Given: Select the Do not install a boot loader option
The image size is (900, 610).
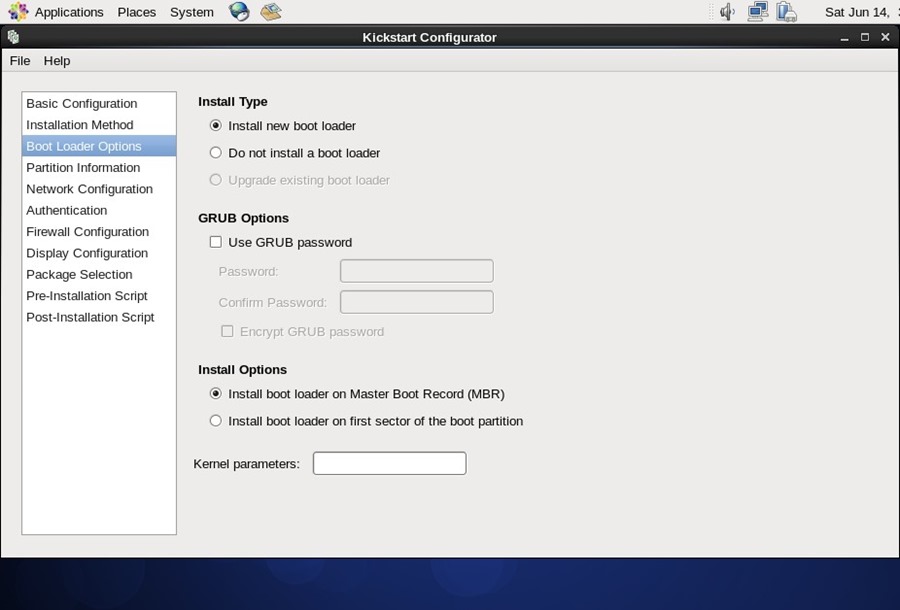Looking at the screenshot, I should coord(215,152).
